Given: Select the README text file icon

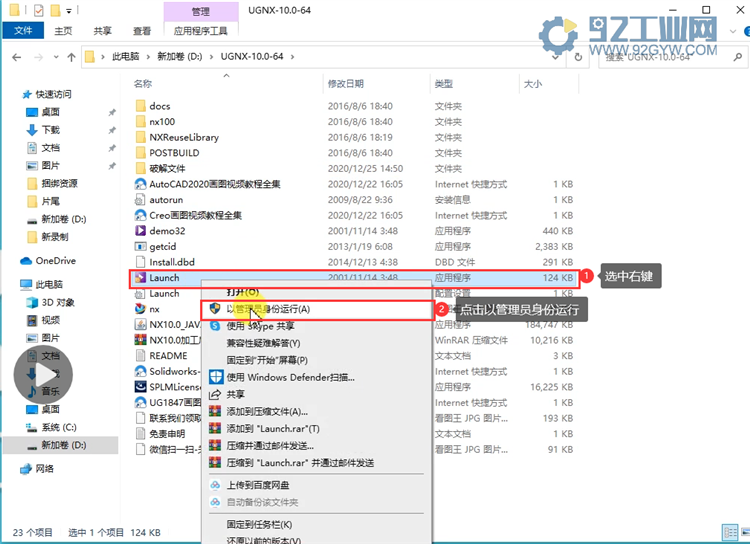Looking at the screenshot, I should click(x=140, y=355).
